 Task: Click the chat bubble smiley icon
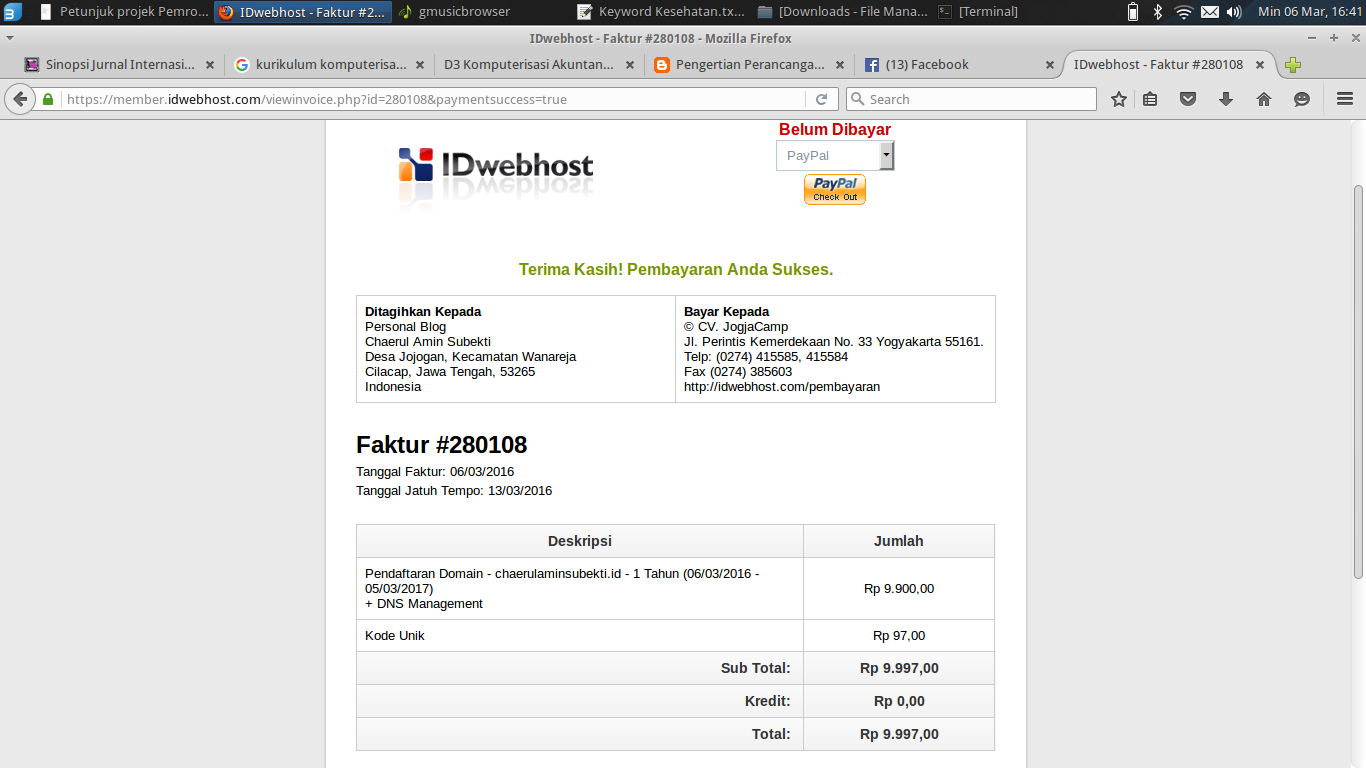(1302, 99)
